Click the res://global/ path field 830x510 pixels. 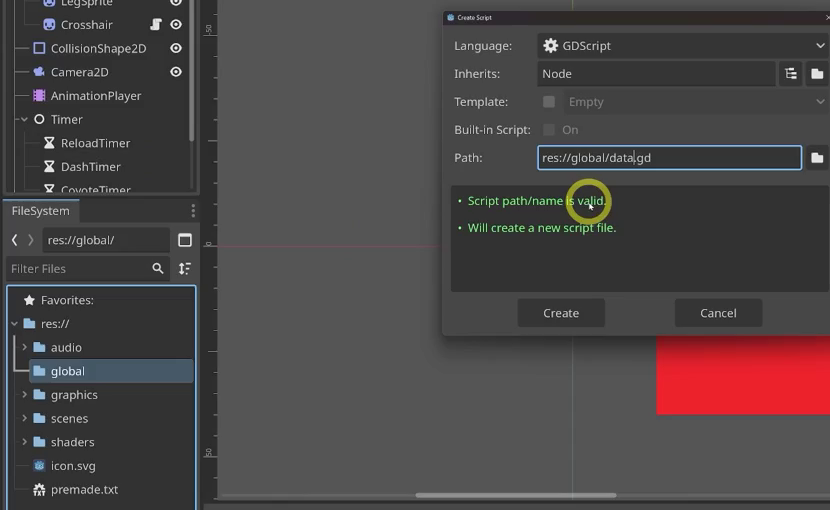click(106, 240)
